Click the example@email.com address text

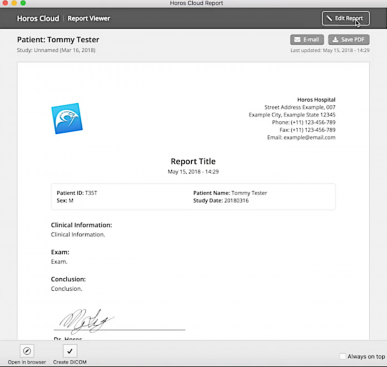pyautogui.click(x=309, y=137)
